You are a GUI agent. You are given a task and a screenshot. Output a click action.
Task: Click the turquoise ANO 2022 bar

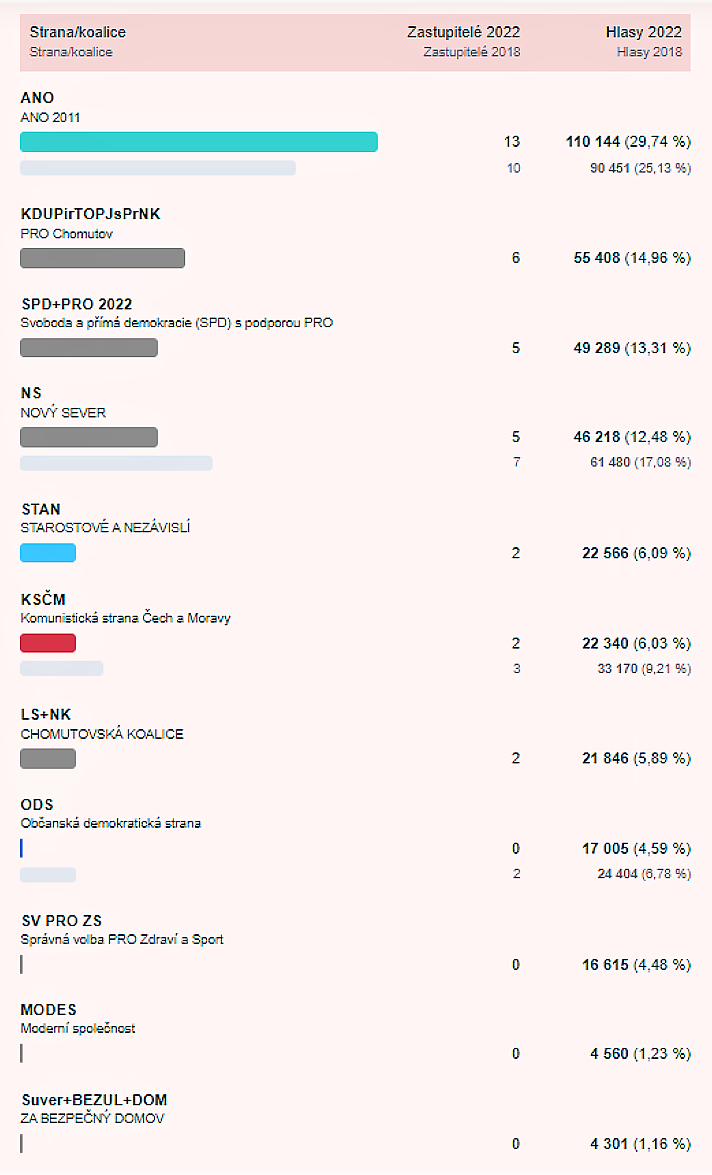[199, 142]
